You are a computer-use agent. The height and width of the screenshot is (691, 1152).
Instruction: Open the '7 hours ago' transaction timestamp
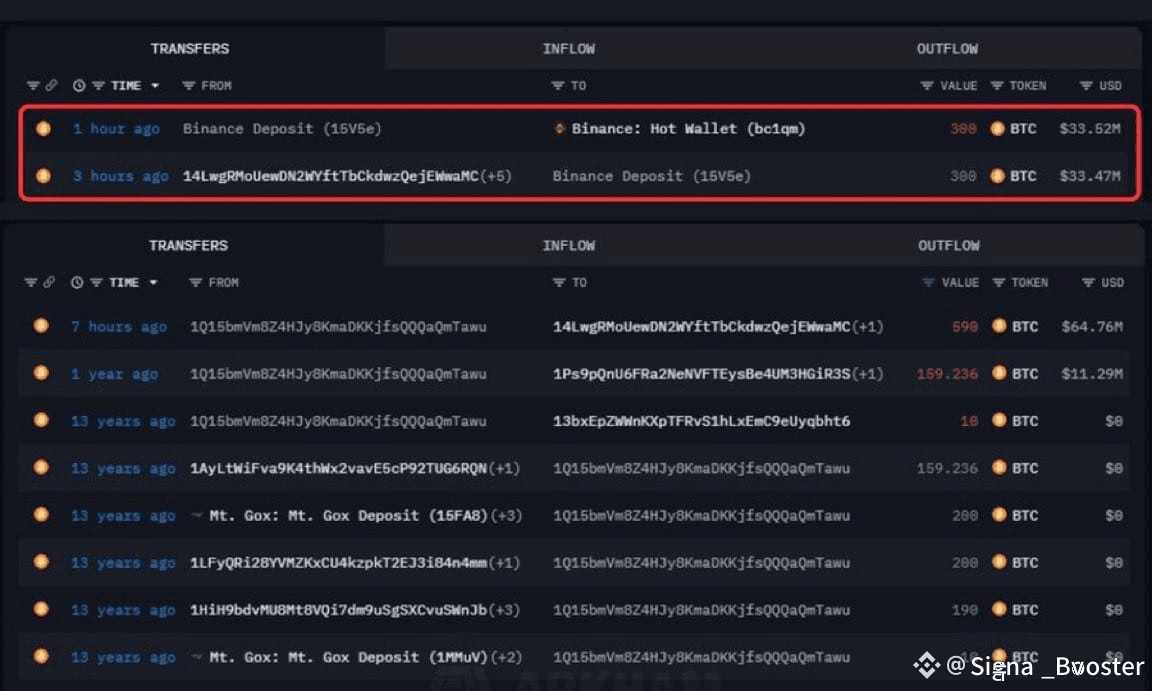click(119, 326)
